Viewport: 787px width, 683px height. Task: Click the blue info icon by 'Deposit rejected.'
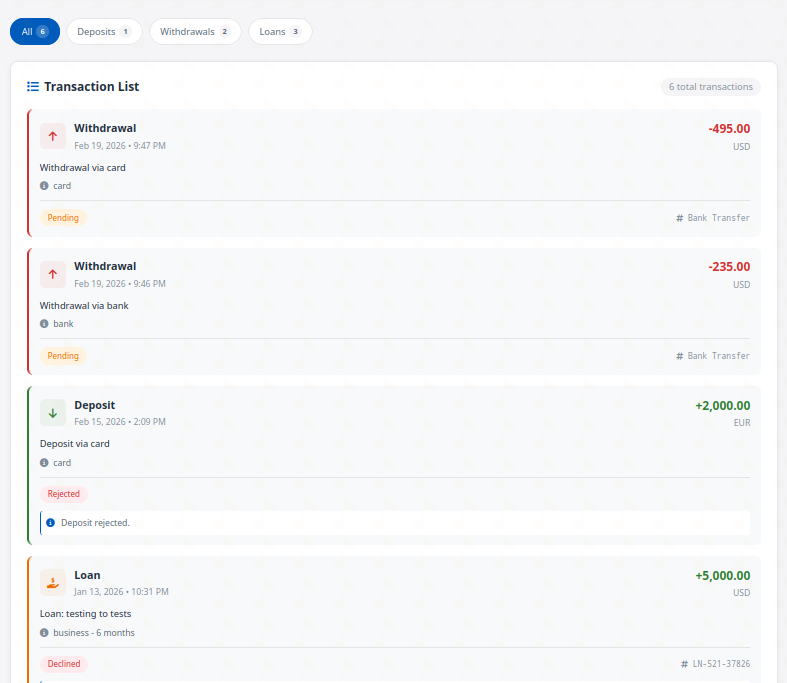(x=51, y=523)
